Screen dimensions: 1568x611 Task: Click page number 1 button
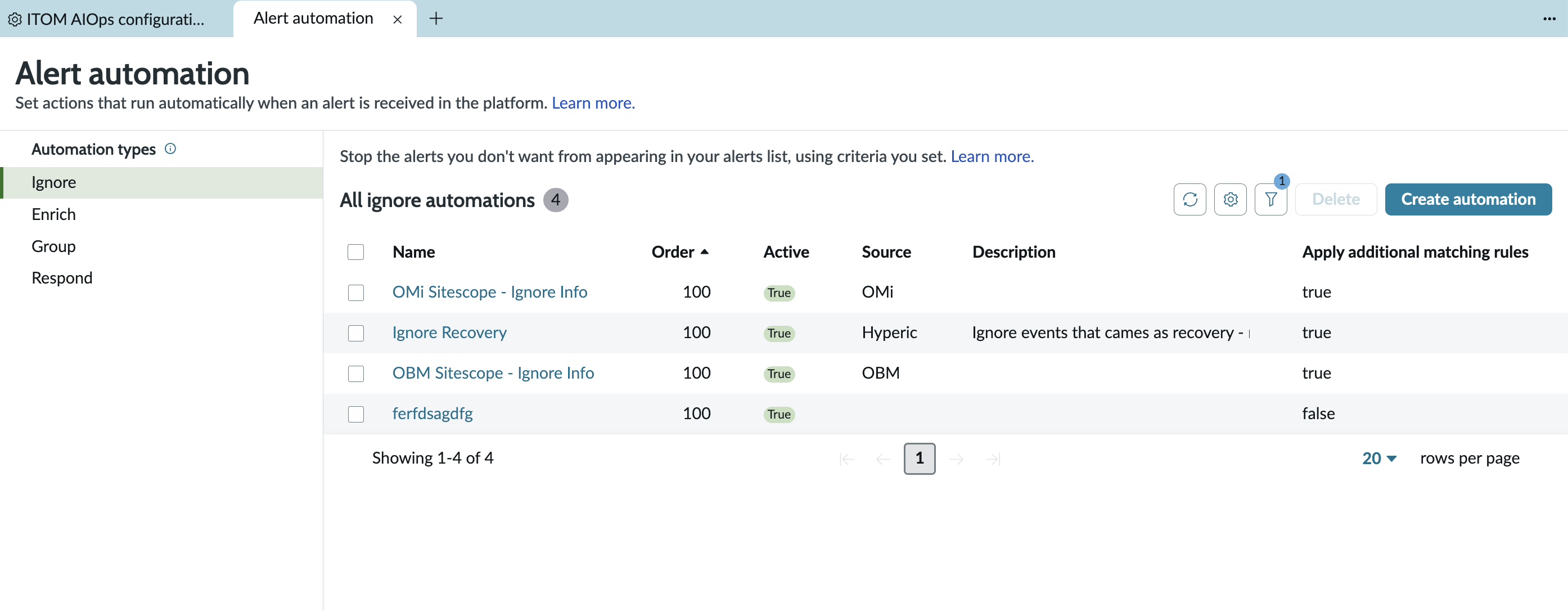click(919, 459)
